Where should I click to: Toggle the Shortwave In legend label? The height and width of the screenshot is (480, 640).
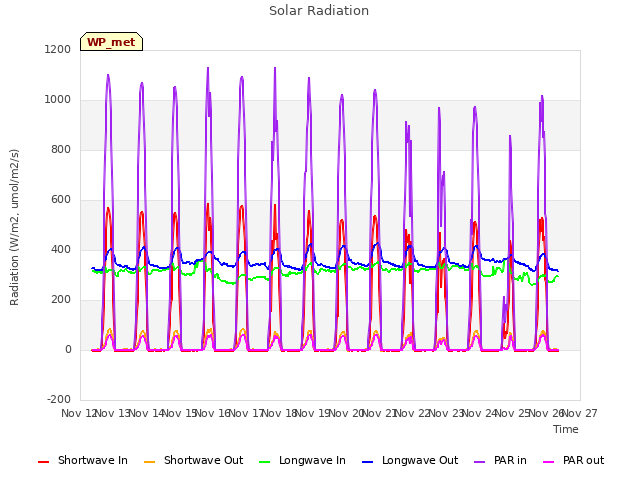coord(93,460)
